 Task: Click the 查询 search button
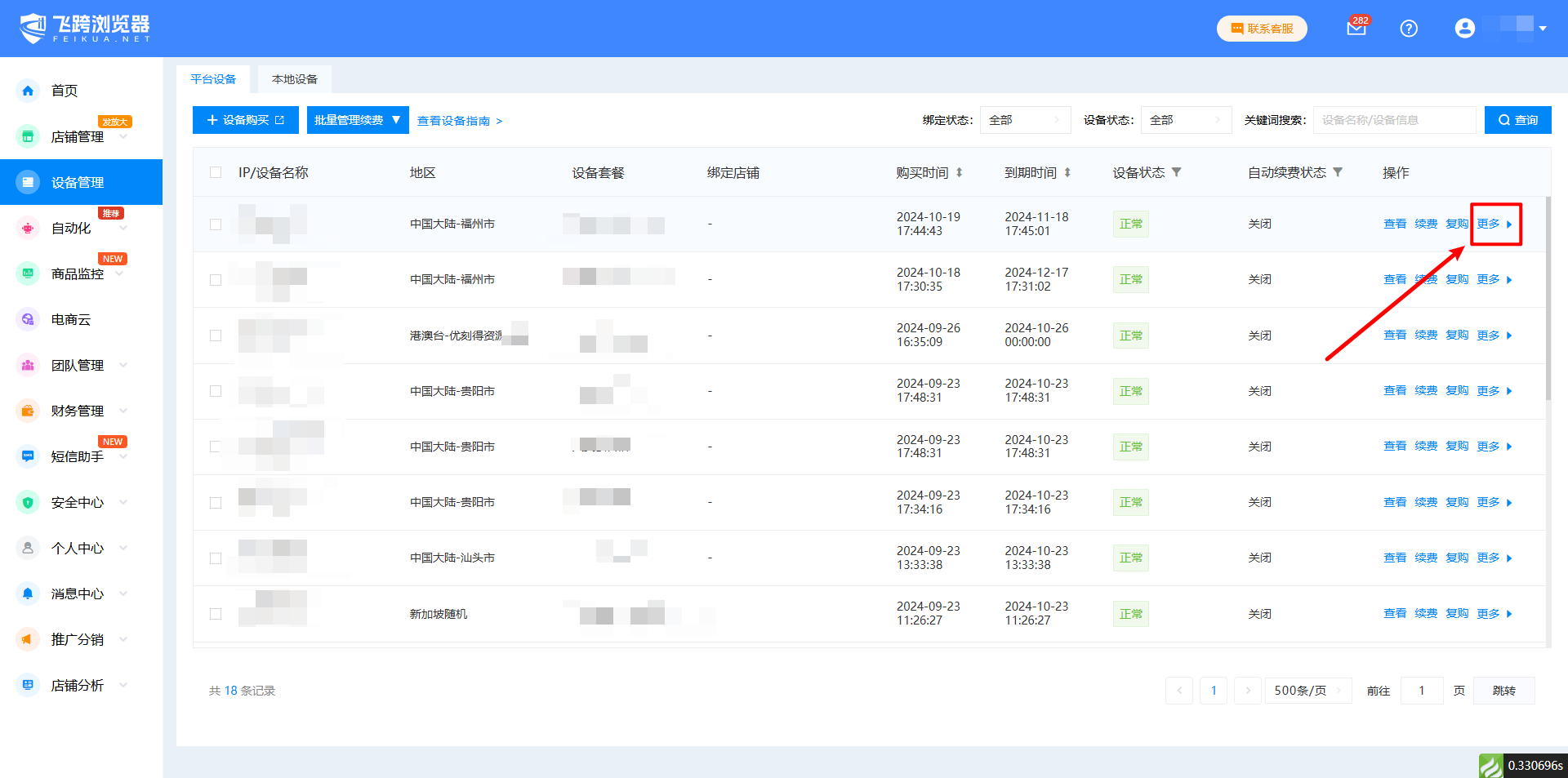tap(1517, 120)
